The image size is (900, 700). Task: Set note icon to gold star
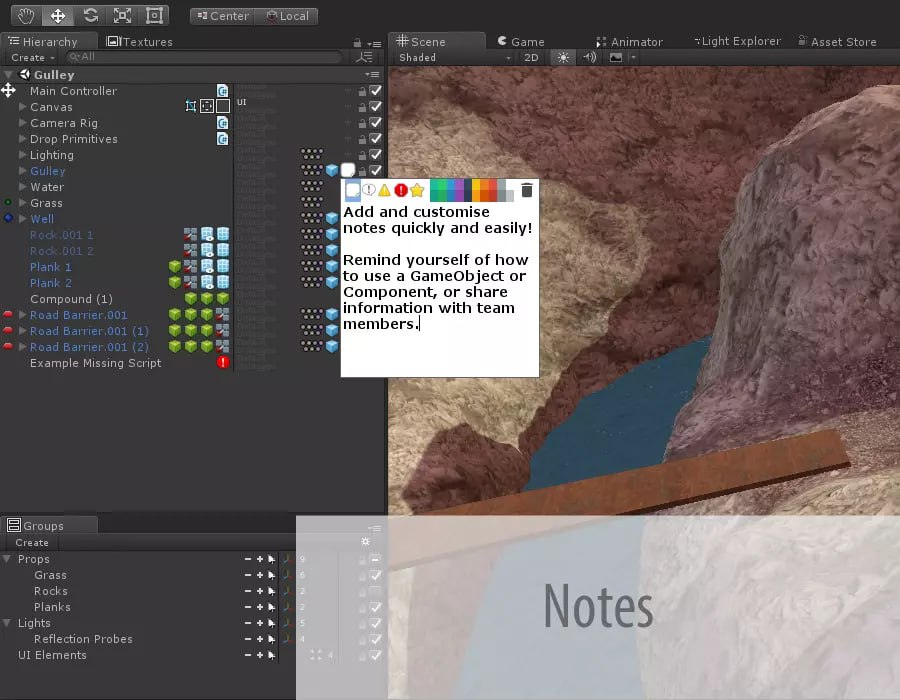point(417,190)
